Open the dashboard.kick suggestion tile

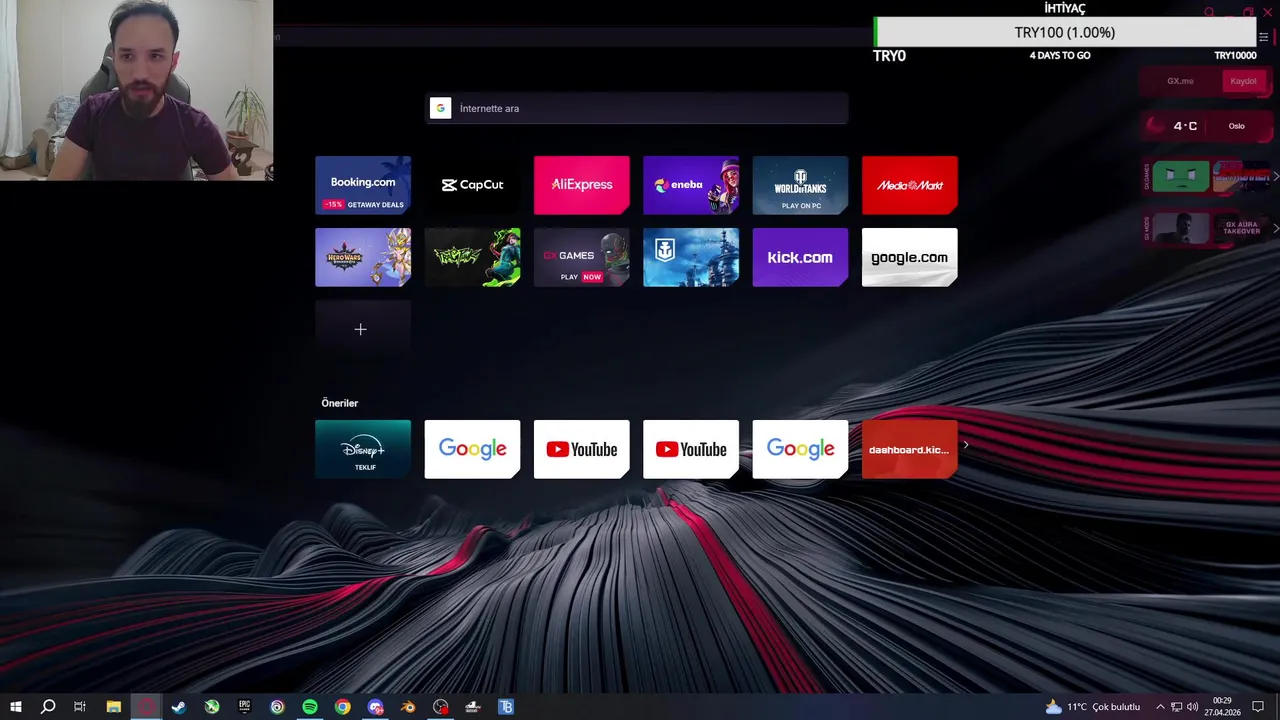pos(910,449)
